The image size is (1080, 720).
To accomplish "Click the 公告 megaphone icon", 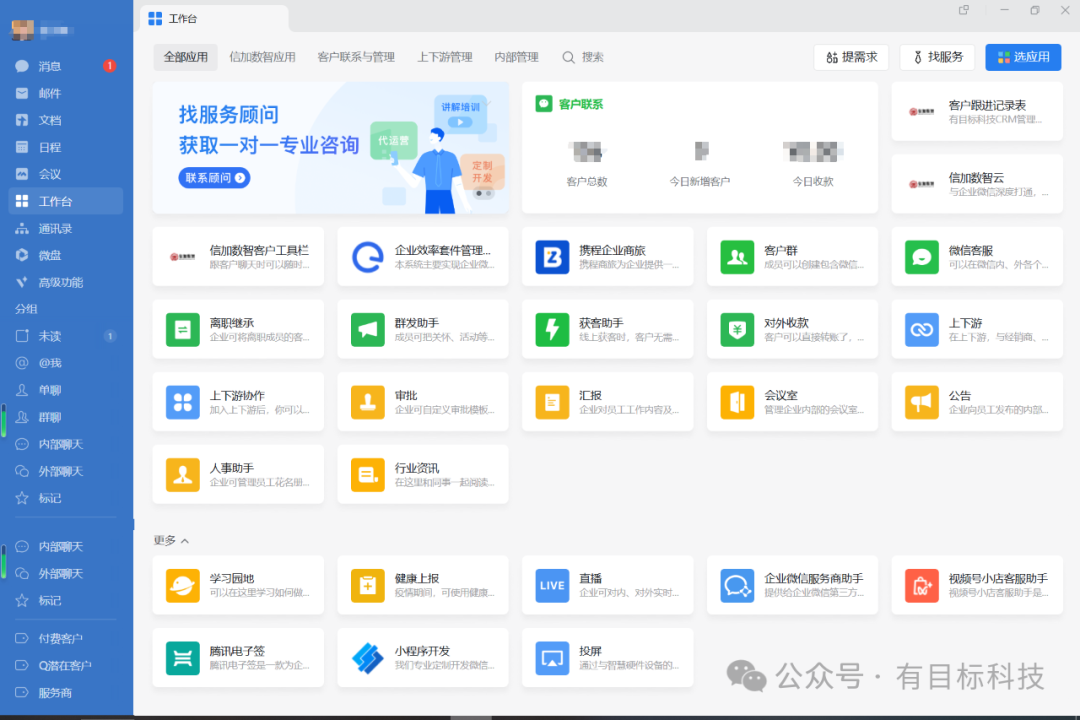I will click(x=921, y=403).
